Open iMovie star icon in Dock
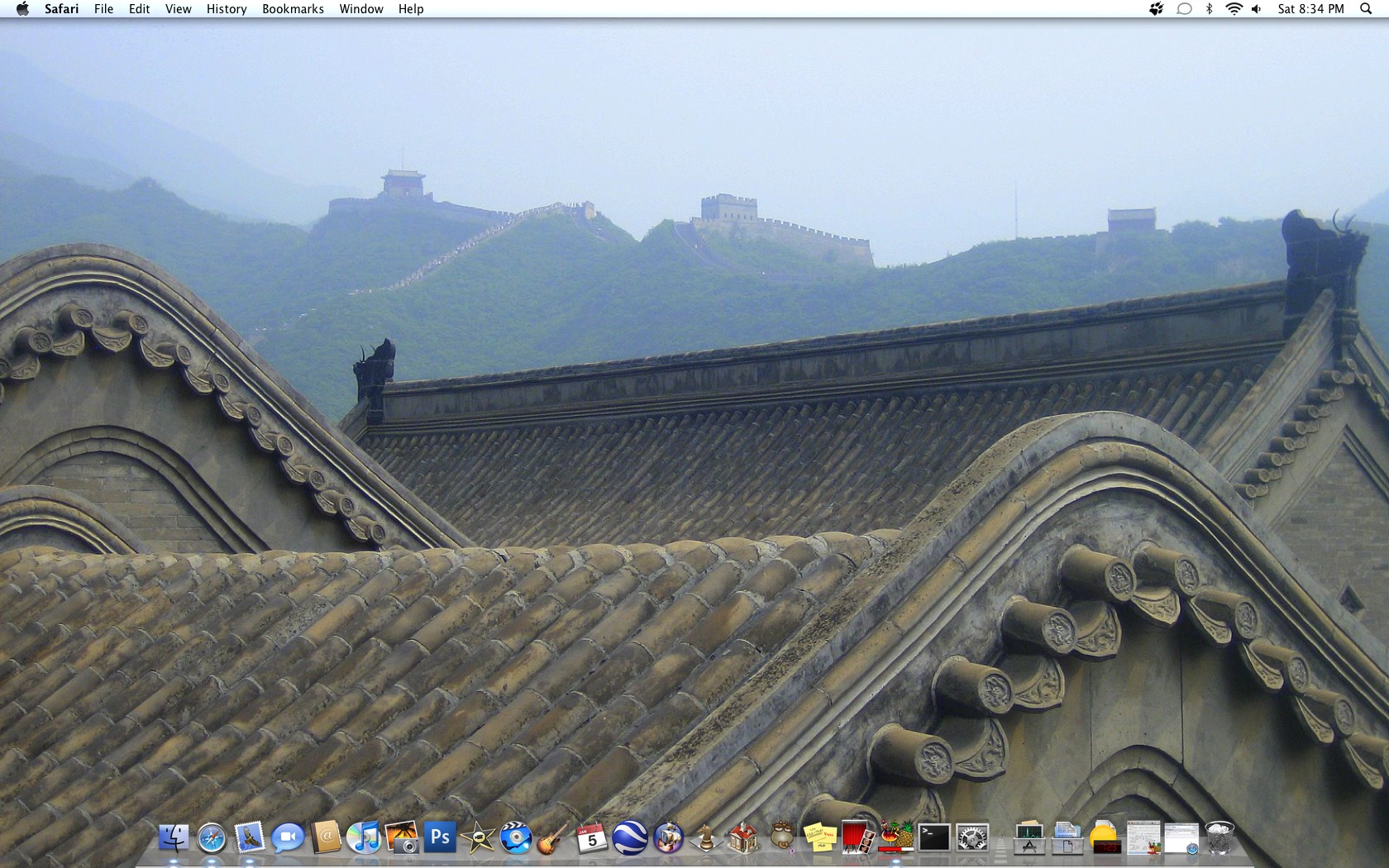This screenshot has height=868, width=1389. click(478, 838)
